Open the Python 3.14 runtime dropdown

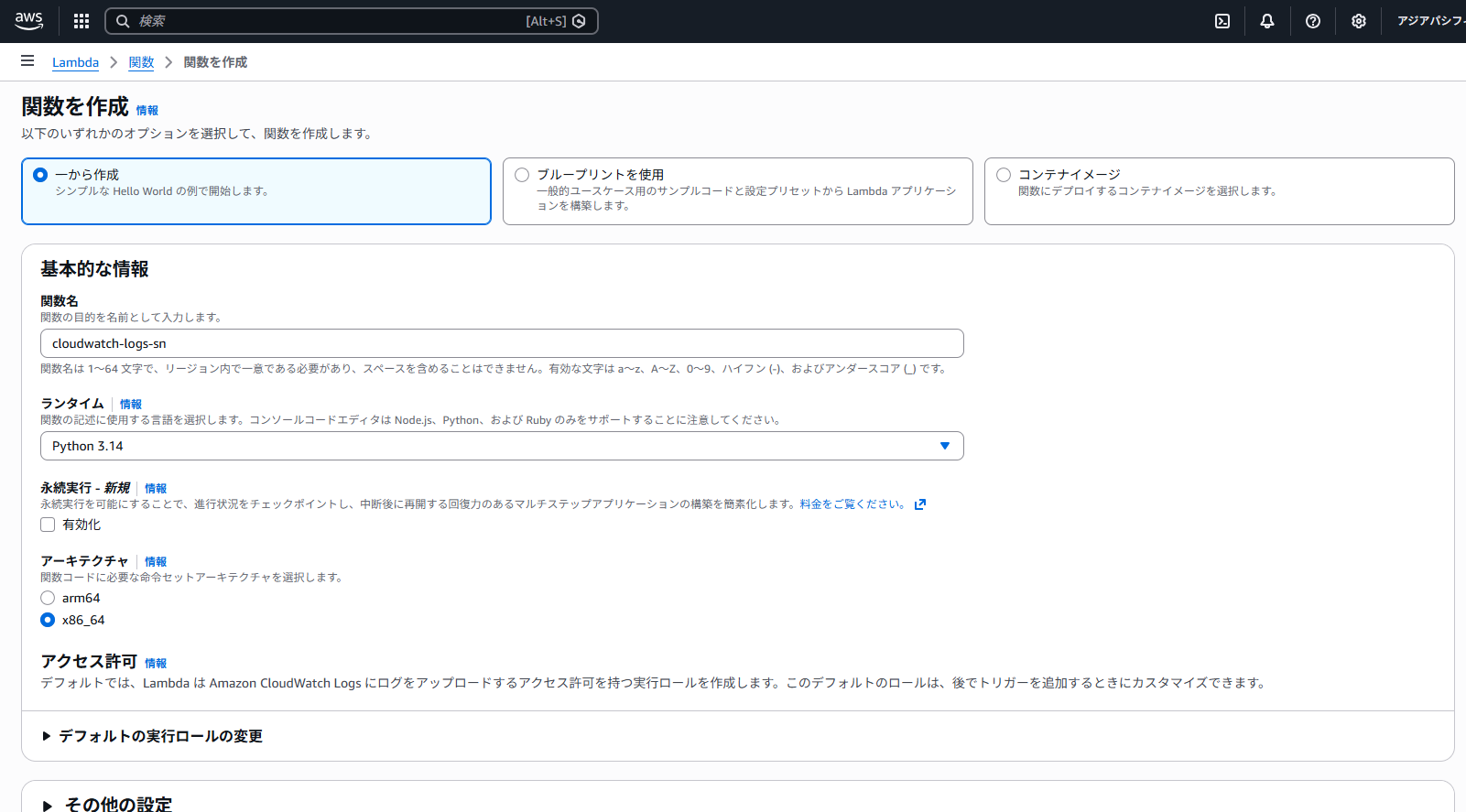pos(502,446)
